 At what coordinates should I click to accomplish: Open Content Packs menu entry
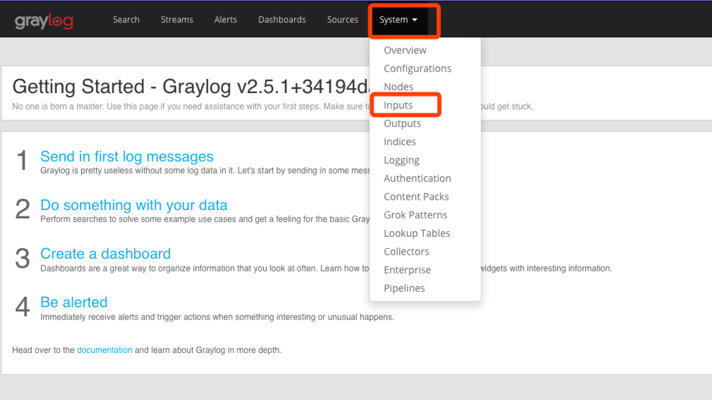(416, 197)
